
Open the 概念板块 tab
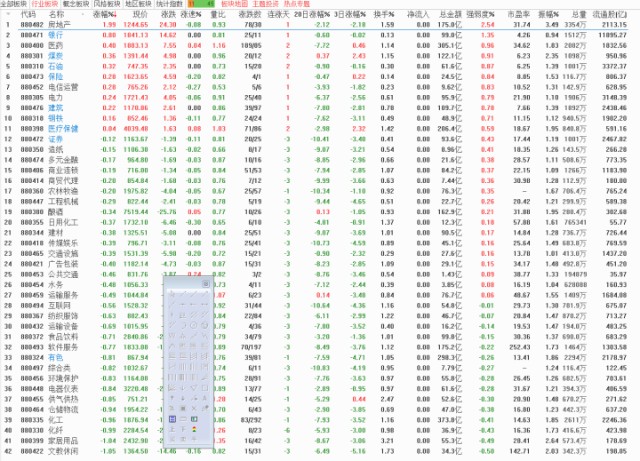[75, 4]
